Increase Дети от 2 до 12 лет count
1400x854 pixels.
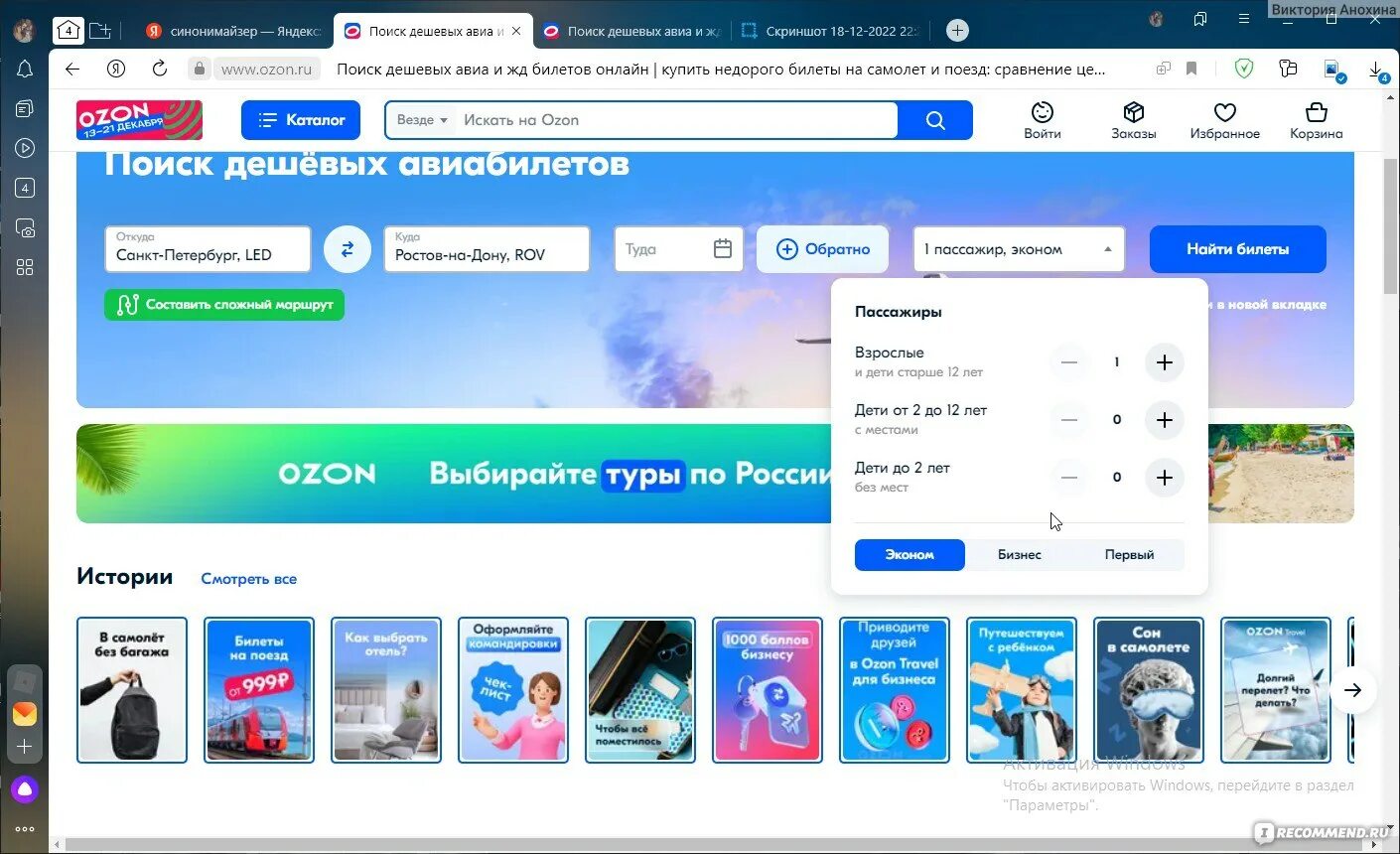pyautogui.click(x=1165, y=420)
